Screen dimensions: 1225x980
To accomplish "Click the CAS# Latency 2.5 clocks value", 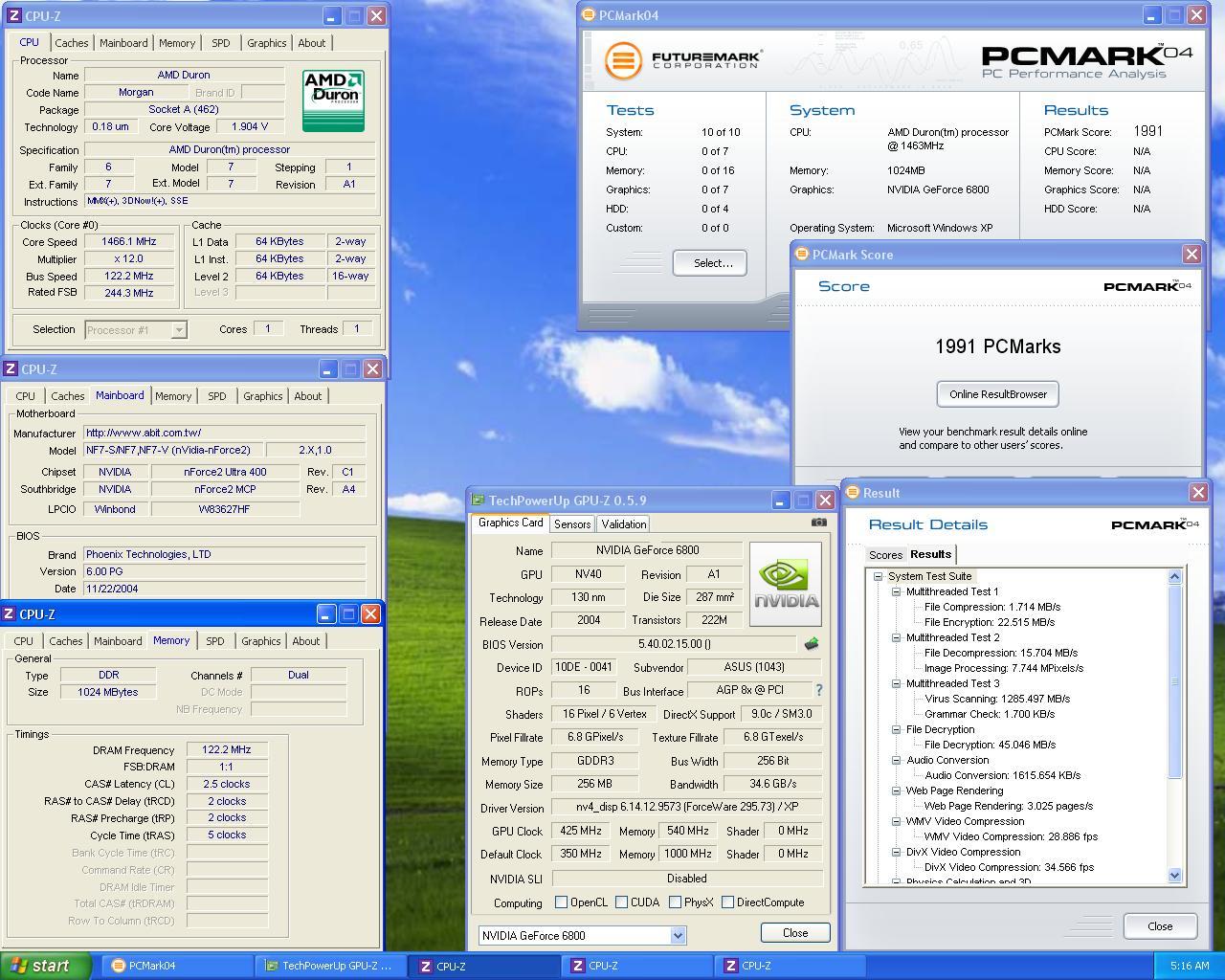I will point(227,784).
